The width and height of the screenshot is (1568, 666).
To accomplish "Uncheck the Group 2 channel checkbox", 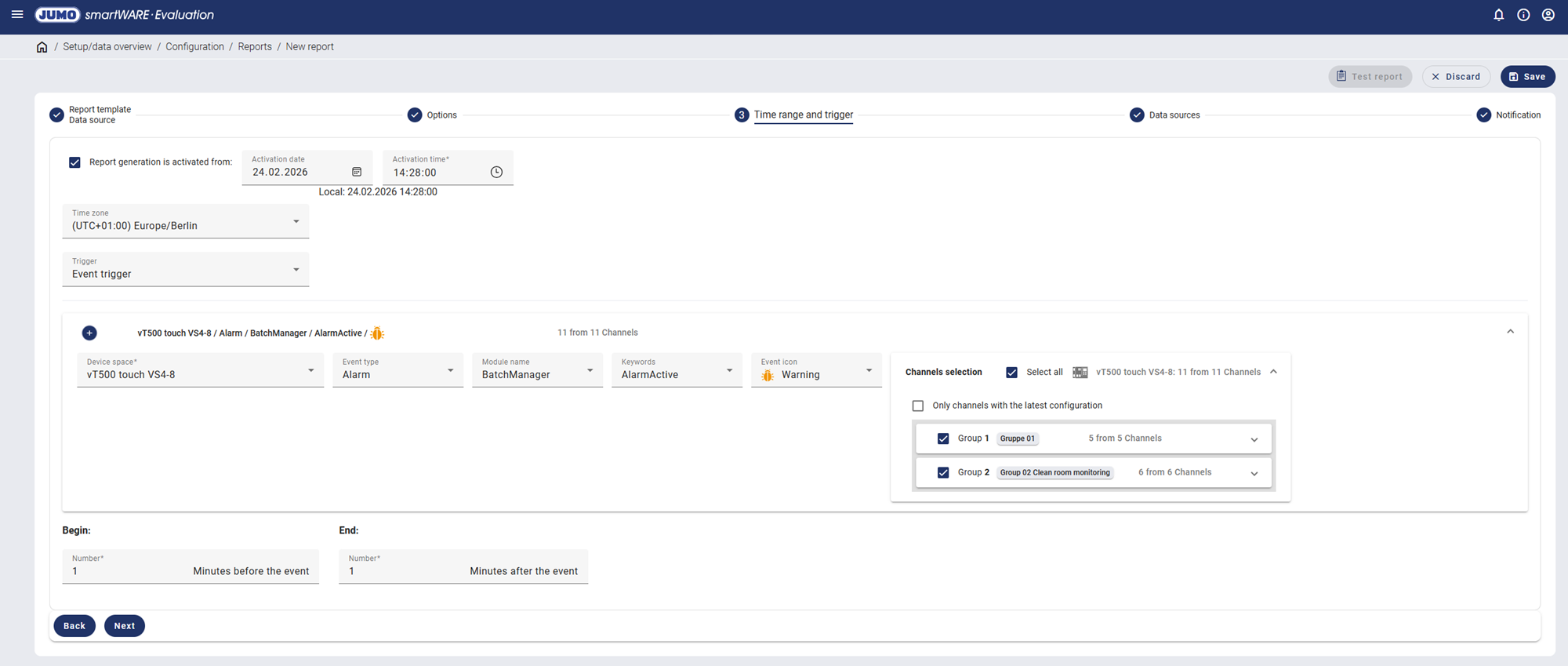I will [x=943, y=472].
